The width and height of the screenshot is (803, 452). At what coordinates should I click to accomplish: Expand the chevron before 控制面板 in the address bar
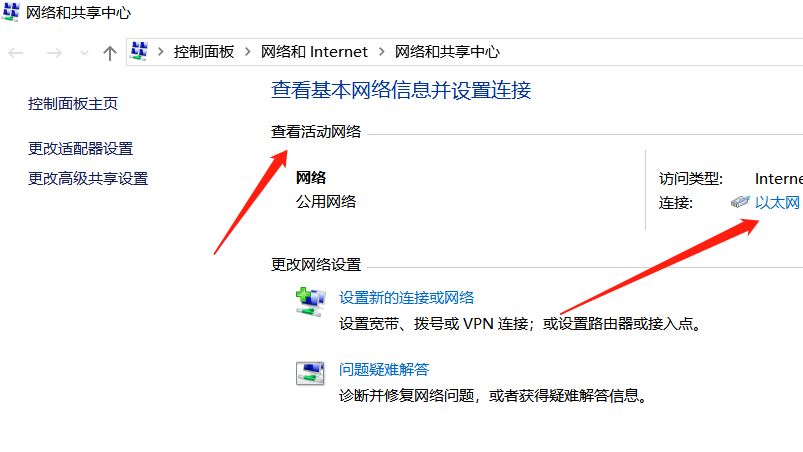coord(161,52)
